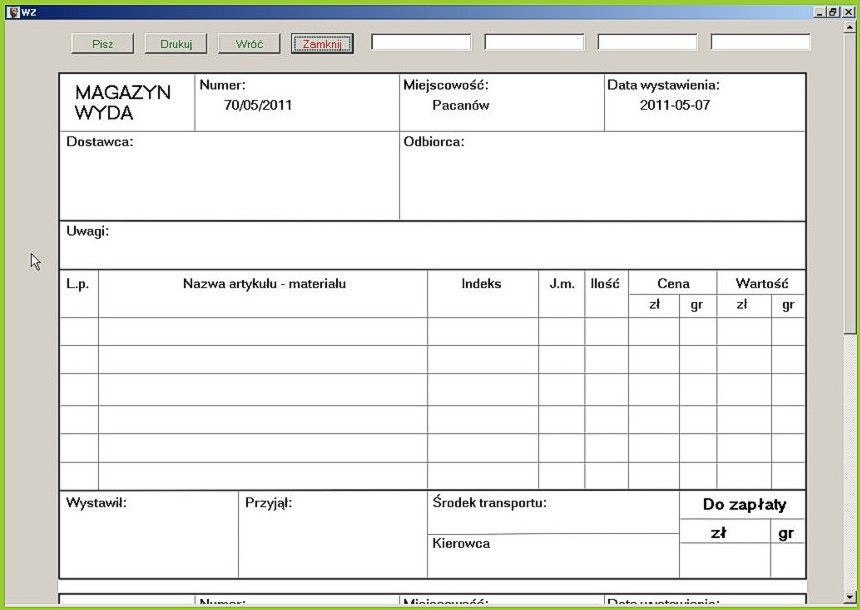Click the Cena column header
The width and height of the screenshot is (860, 610).
[673, 284]
